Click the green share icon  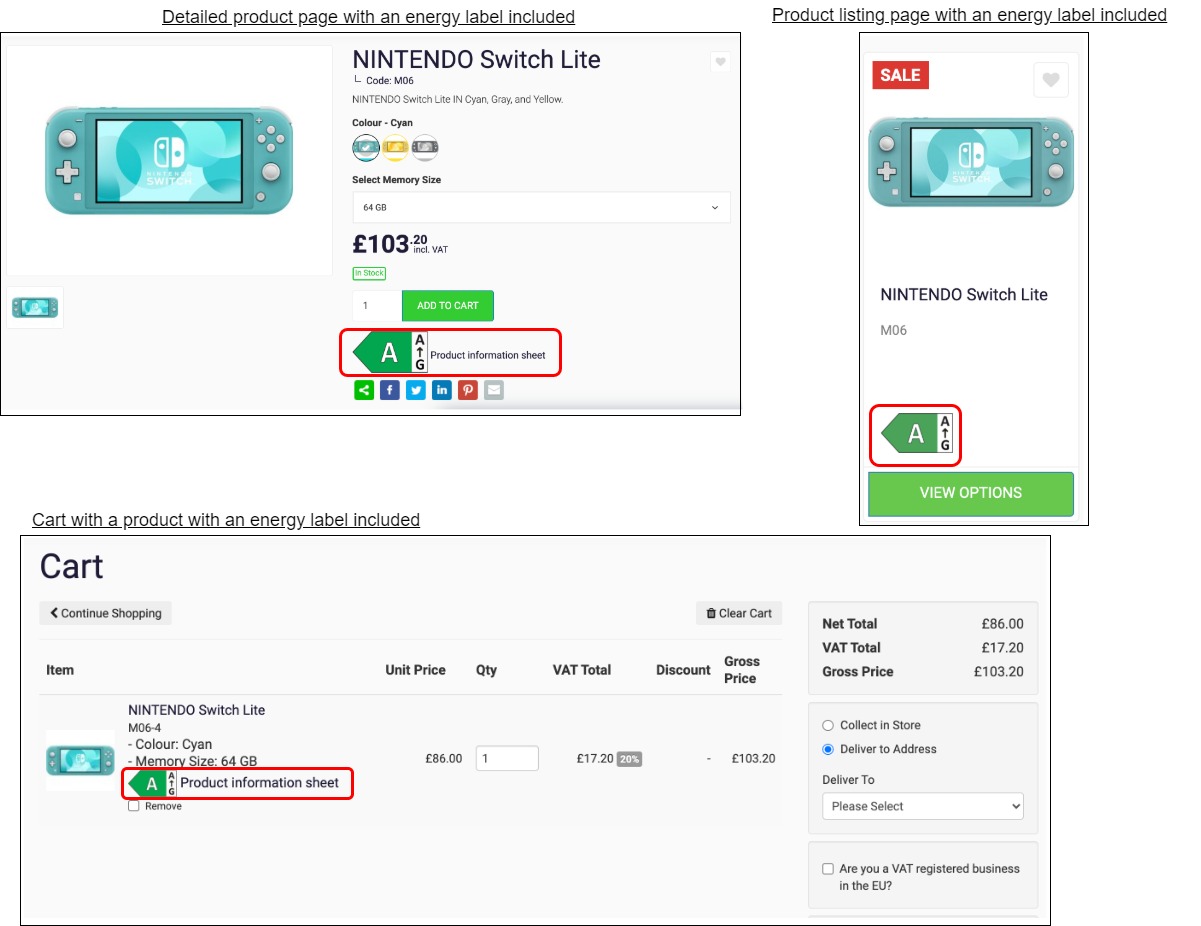pyautogui.click(x=364, y=390)
